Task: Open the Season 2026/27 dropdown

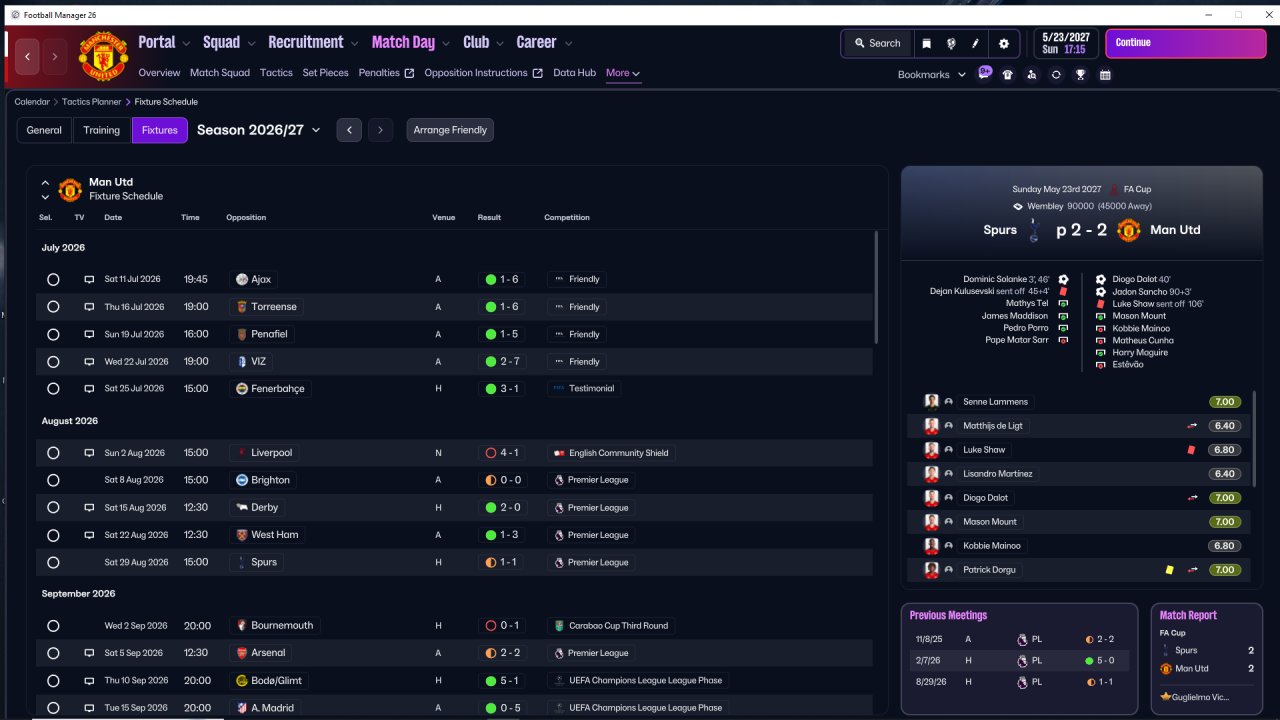Action: pos(259,130)
